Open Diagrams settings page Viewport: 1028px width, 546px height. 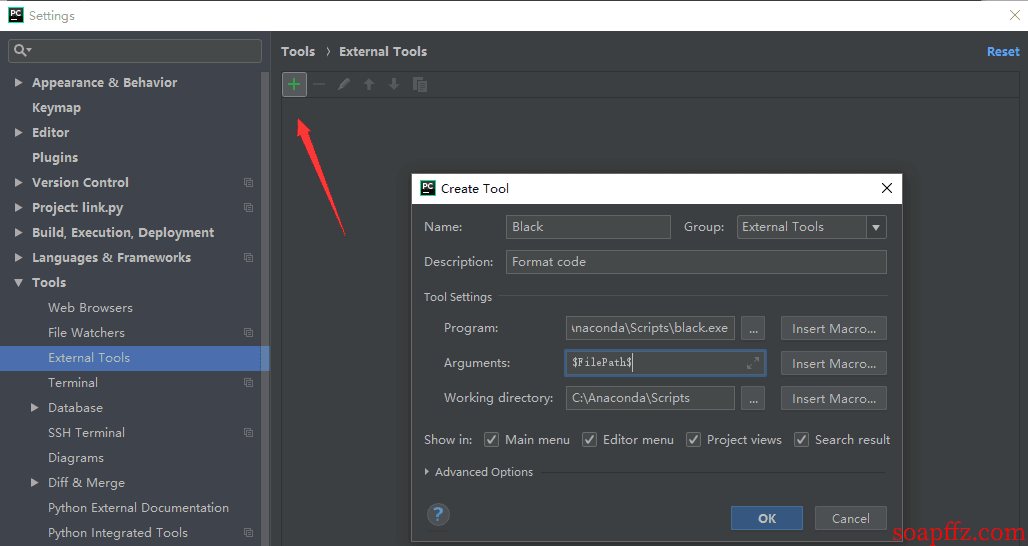tap(76, 458)
